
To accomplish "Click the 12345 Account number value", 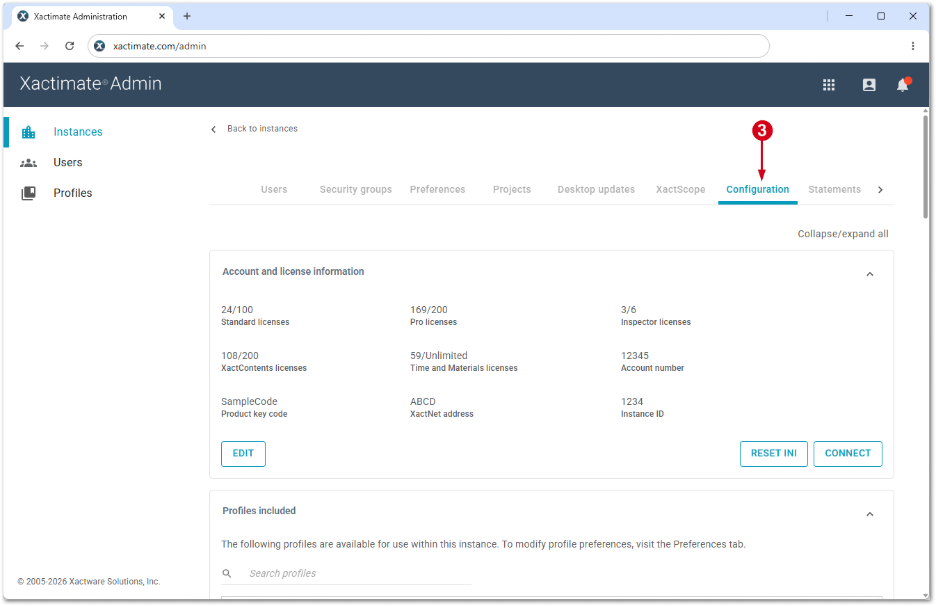I will pyautogui.click(x=635, y=356).
